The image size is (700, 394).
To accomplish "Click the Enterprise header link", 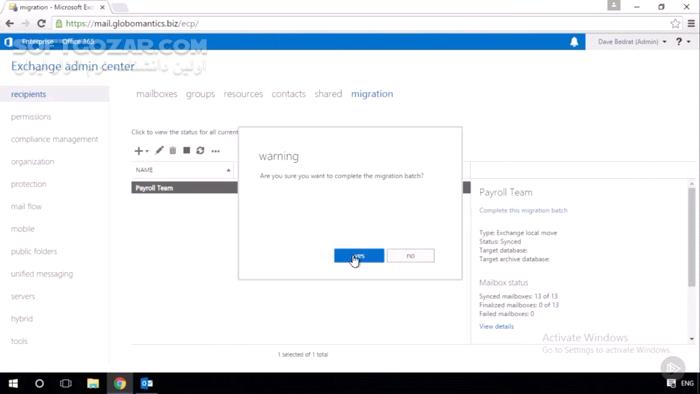I will (38, 41).
